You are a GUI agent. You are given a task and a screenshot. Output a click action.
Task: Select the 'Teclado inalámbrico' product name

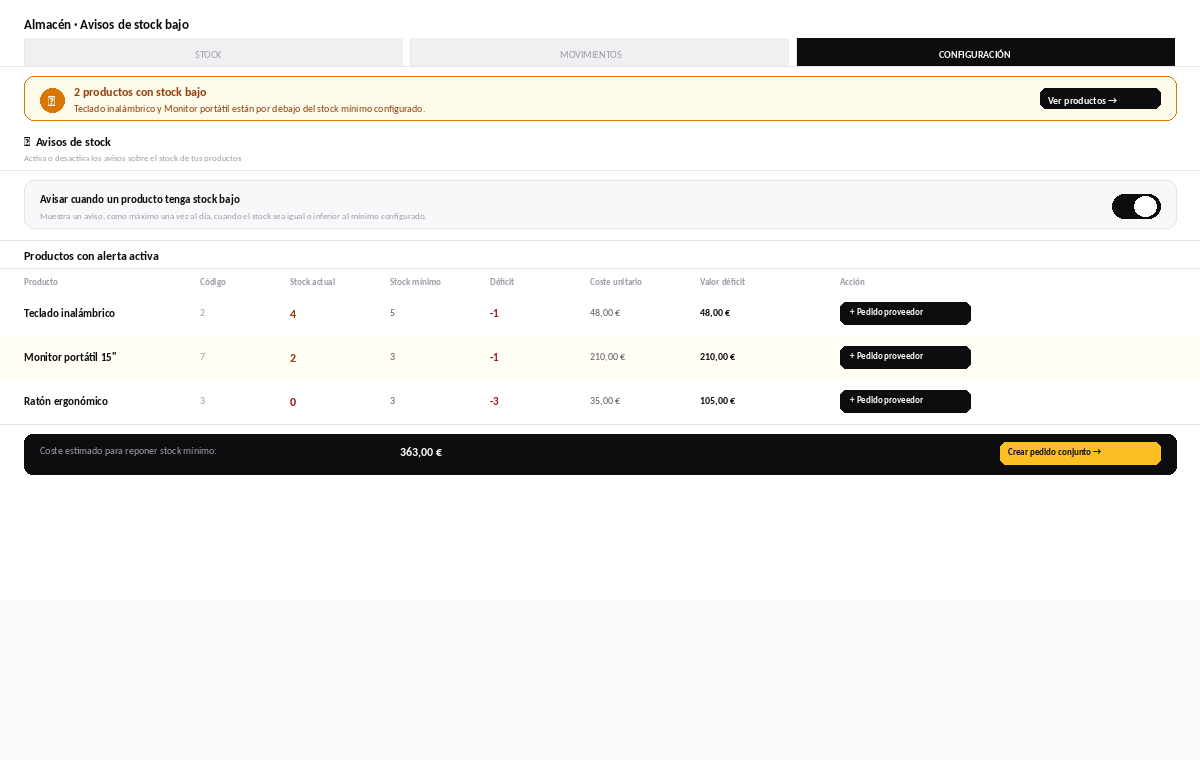coord(69,313)
